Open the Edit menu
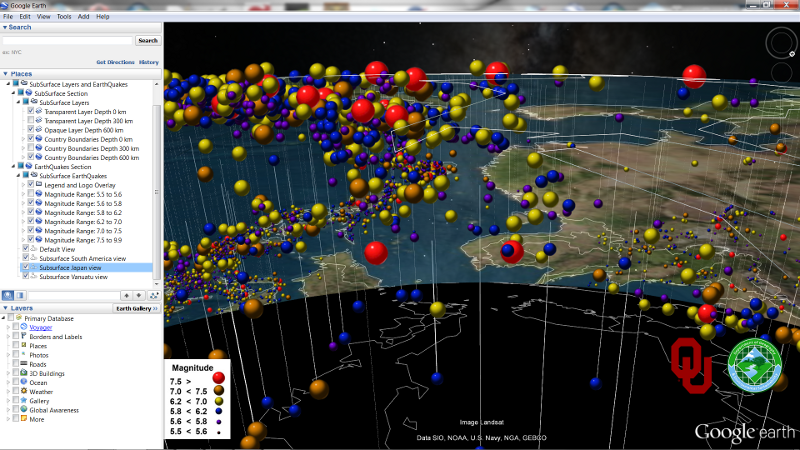Viewport: 800px width, 450px height. click(25, 16)
